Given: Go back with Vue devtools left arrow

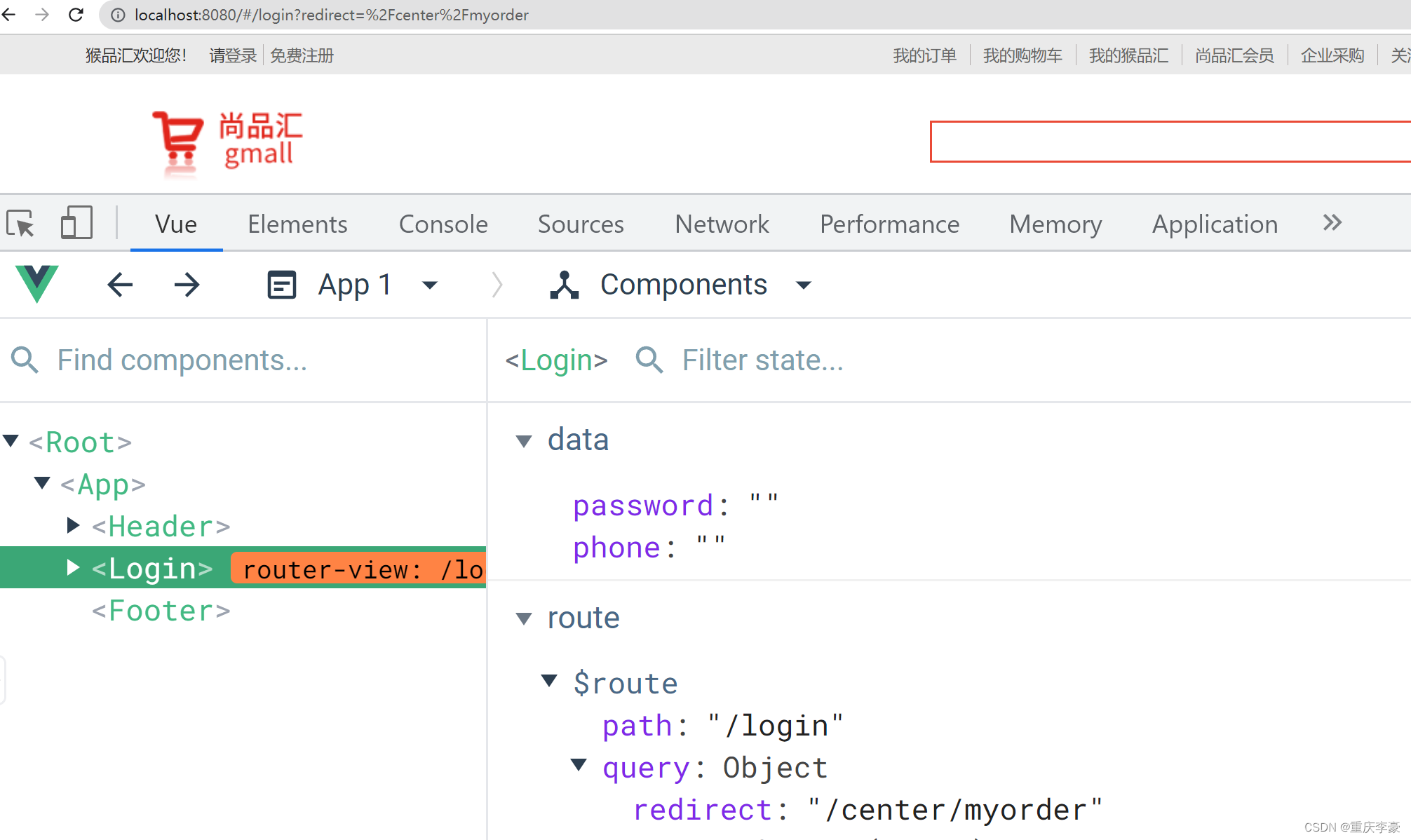Looking at the screenshot, I should point(120,285).
